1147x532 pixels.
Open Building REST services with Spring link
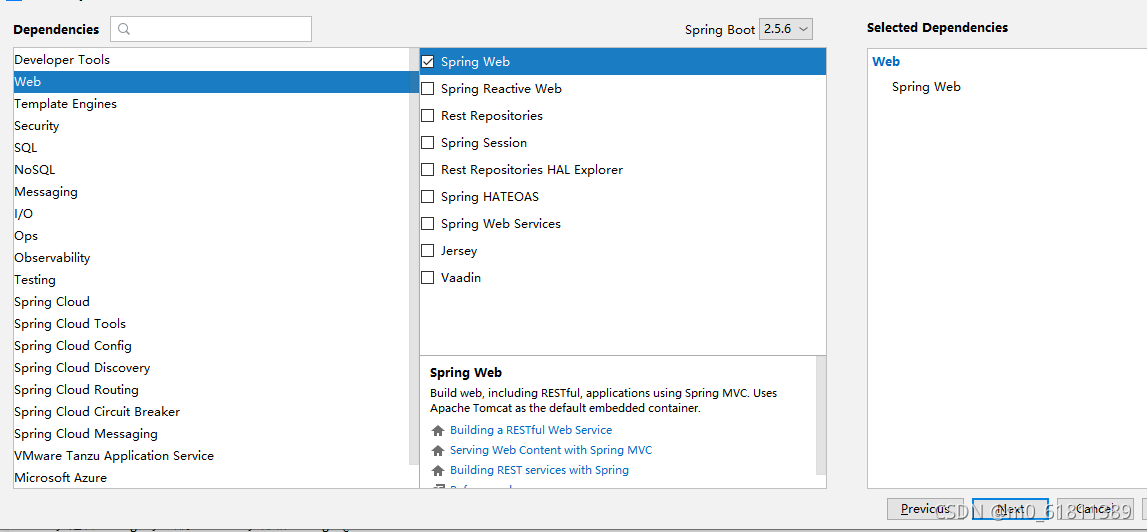(x=539, y=470)
